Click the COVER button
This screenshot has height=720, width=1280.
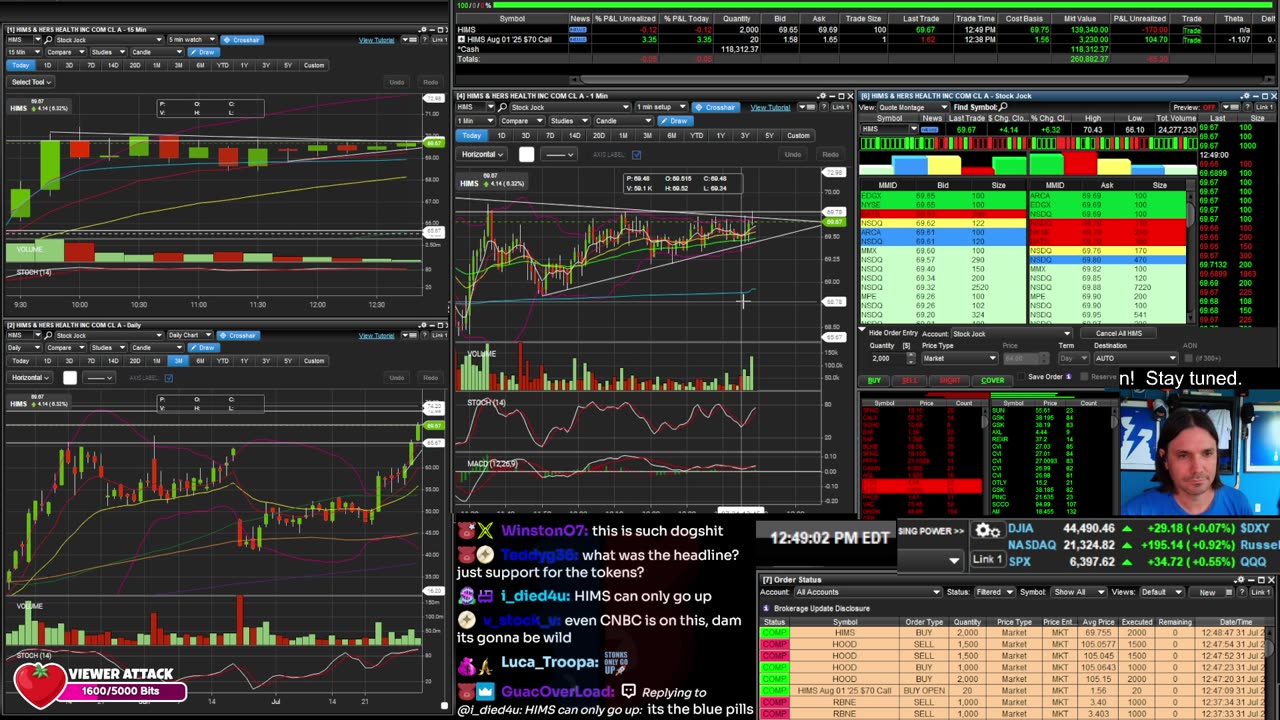tap(993, 380)
